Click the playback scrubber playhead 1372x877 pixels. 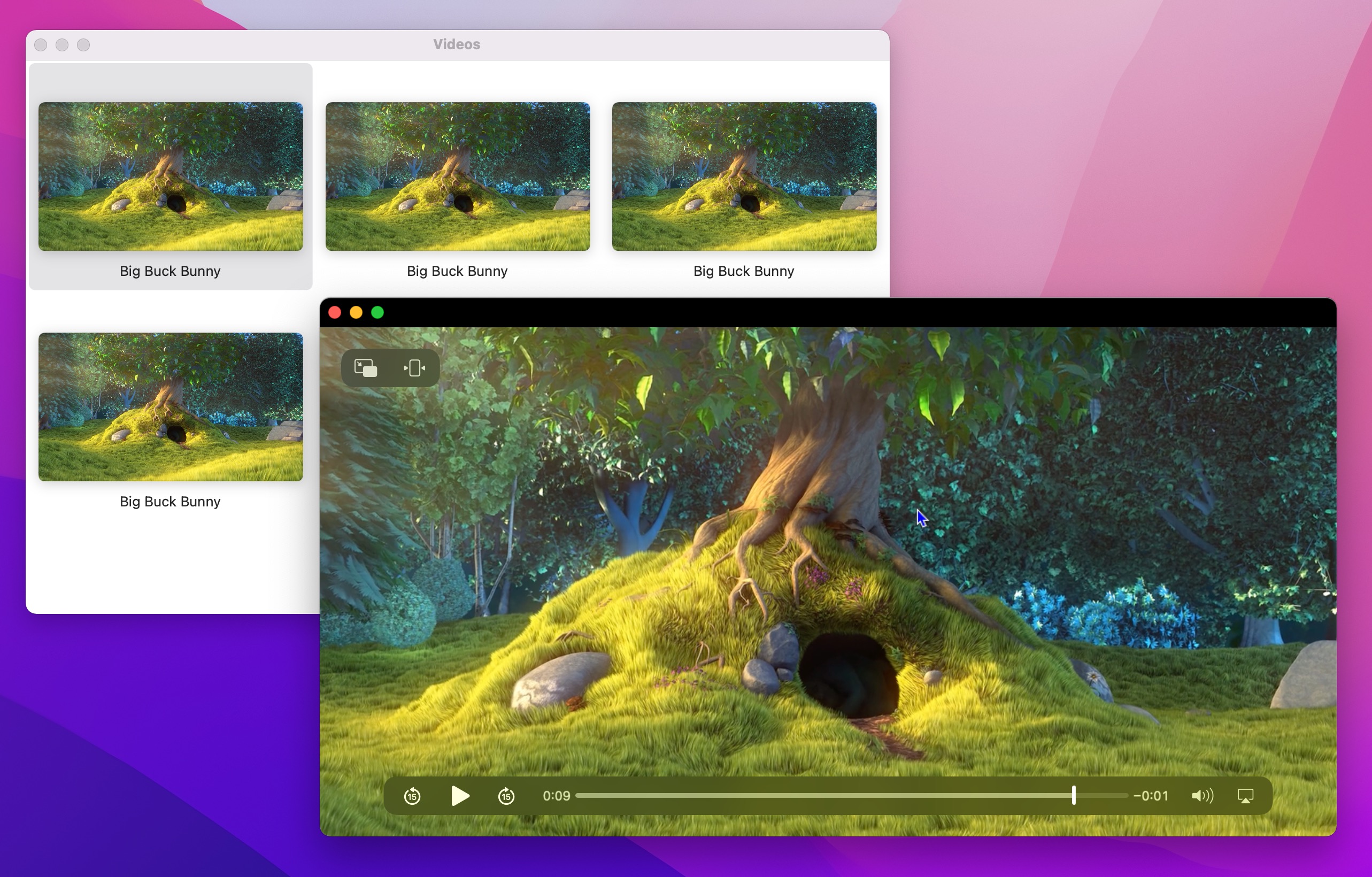[x=1074, y=795]
